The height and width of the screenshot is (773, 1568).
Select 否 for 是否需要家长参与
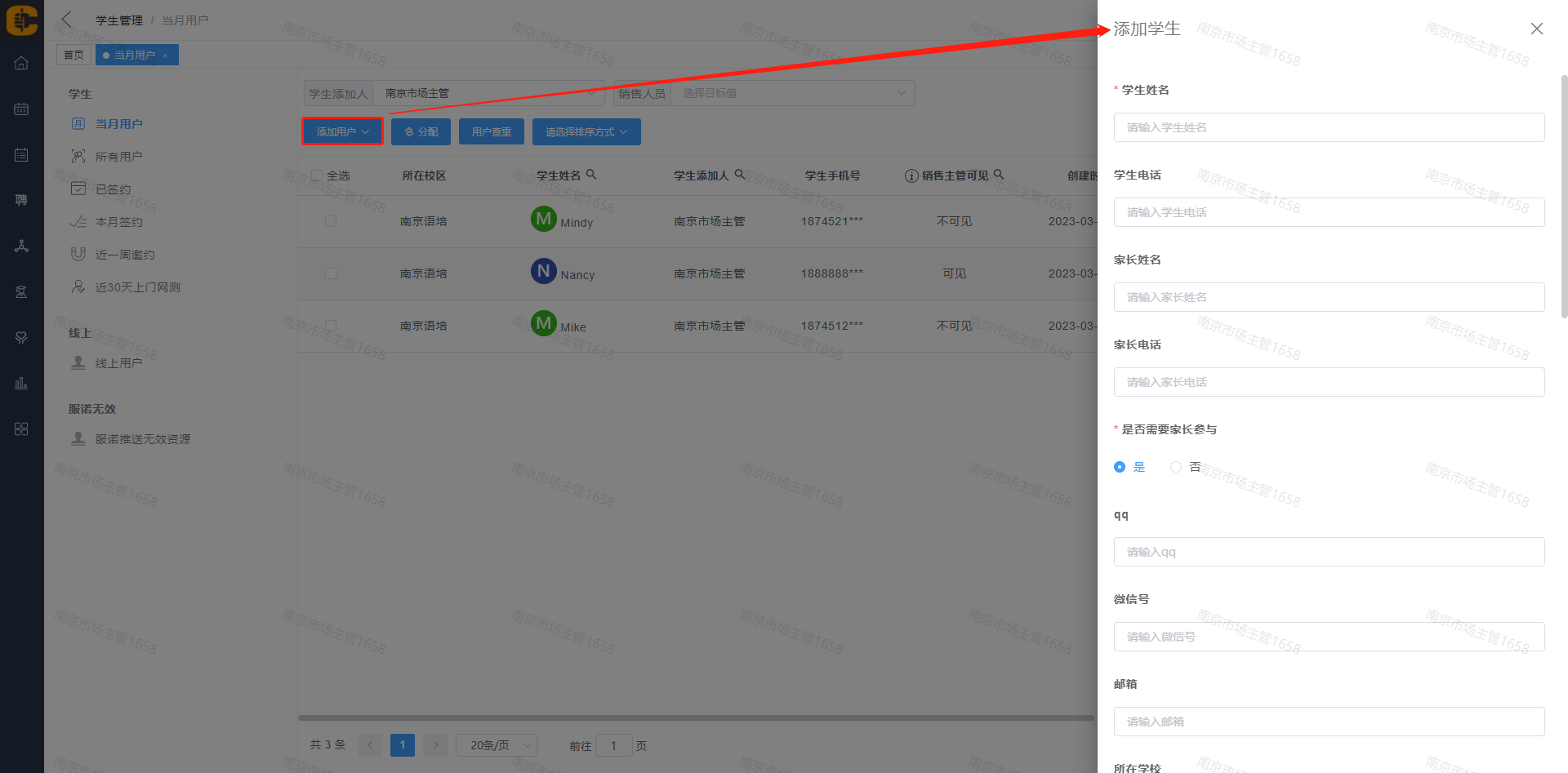[1176, 467]
